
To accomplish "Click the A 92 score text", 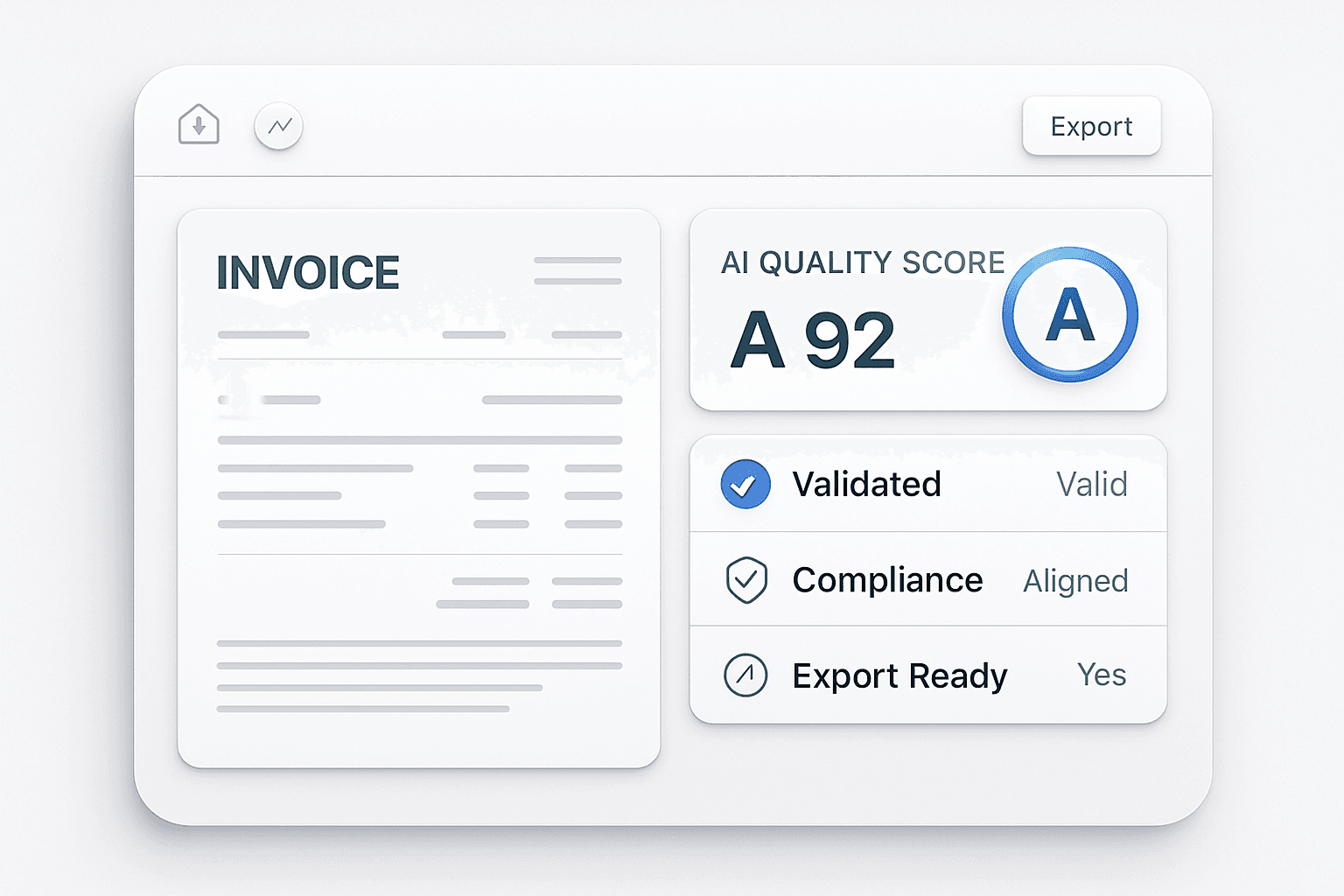I will point(813,340).
